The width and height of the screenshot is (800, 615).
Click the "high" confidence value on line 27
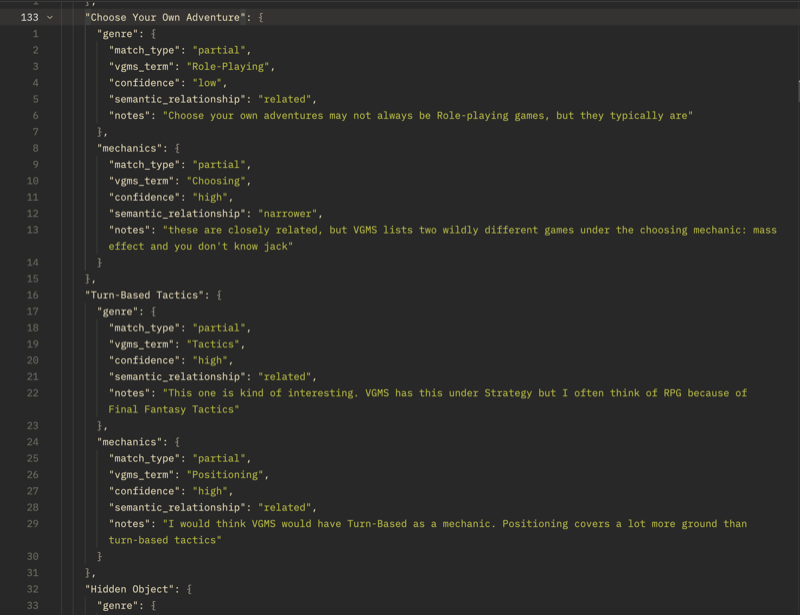pos(210,491)
